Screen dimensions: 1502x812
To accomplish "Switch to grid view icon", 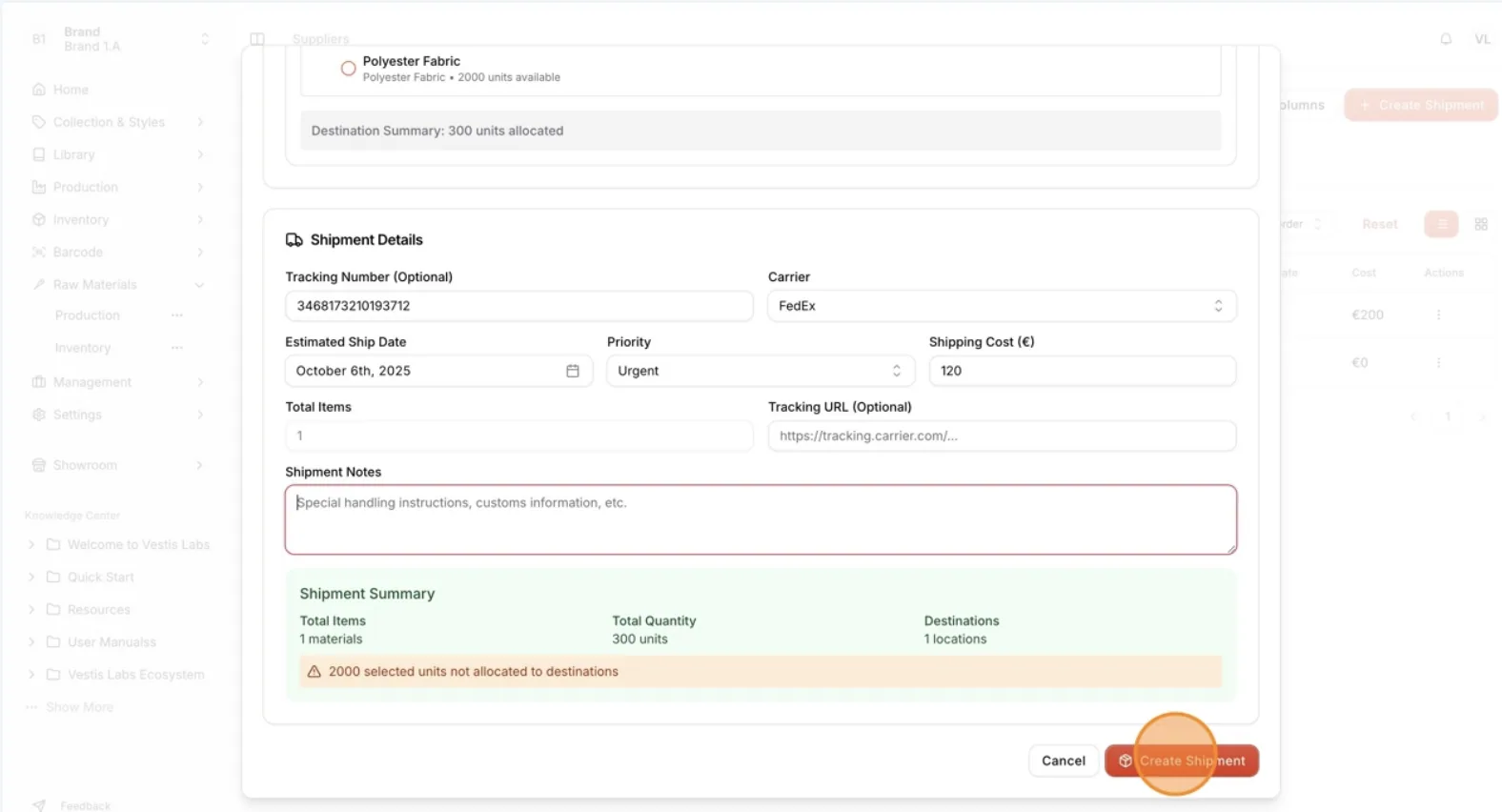I will pyautogui.click(x=1481, y=224).
